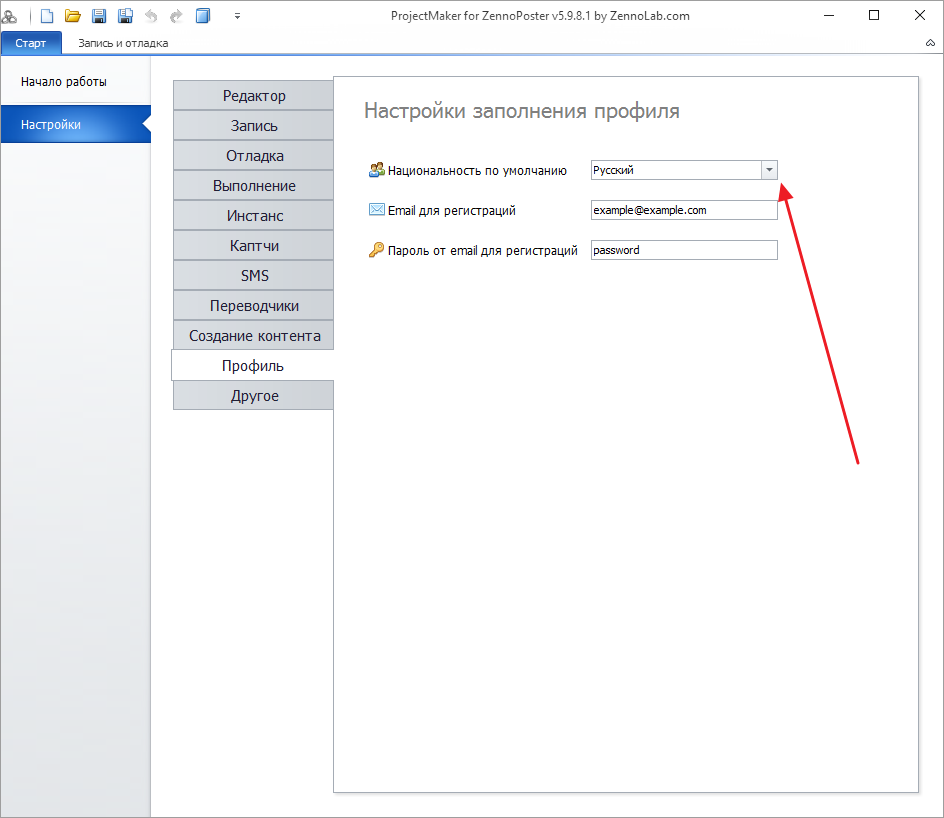The image size is (944, 818).
Task: Click the email password input field
Action: coord(684,250)
